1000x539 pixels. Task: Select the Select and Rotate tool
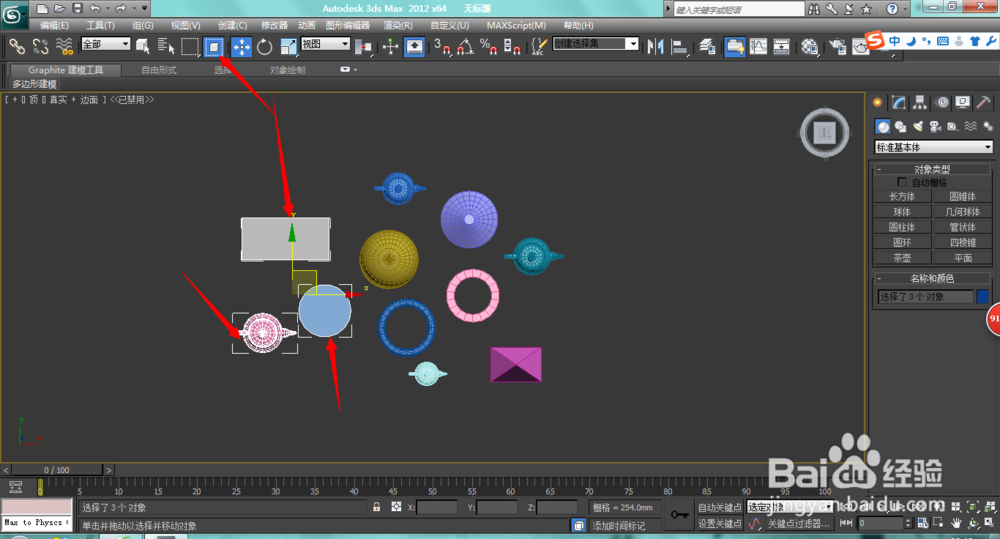[x=265, y=47]
